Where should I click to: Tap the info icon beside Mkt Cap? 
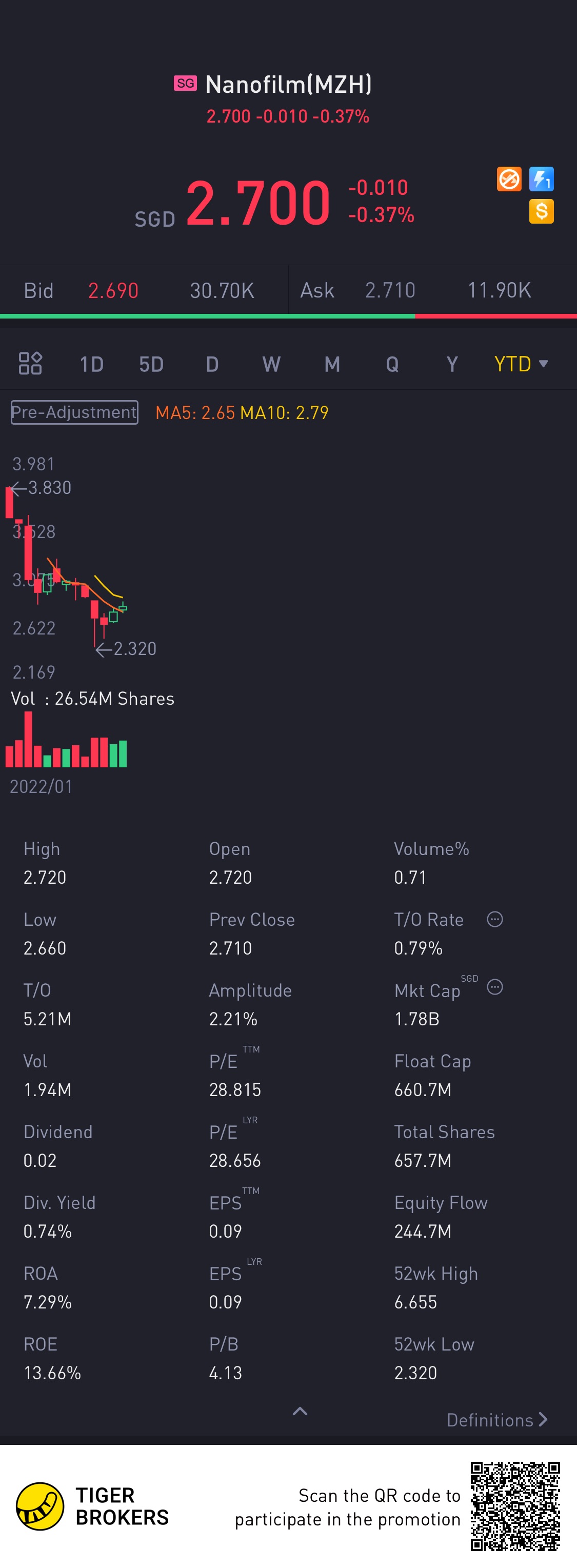pyautogui.click(x=495, y=987)
